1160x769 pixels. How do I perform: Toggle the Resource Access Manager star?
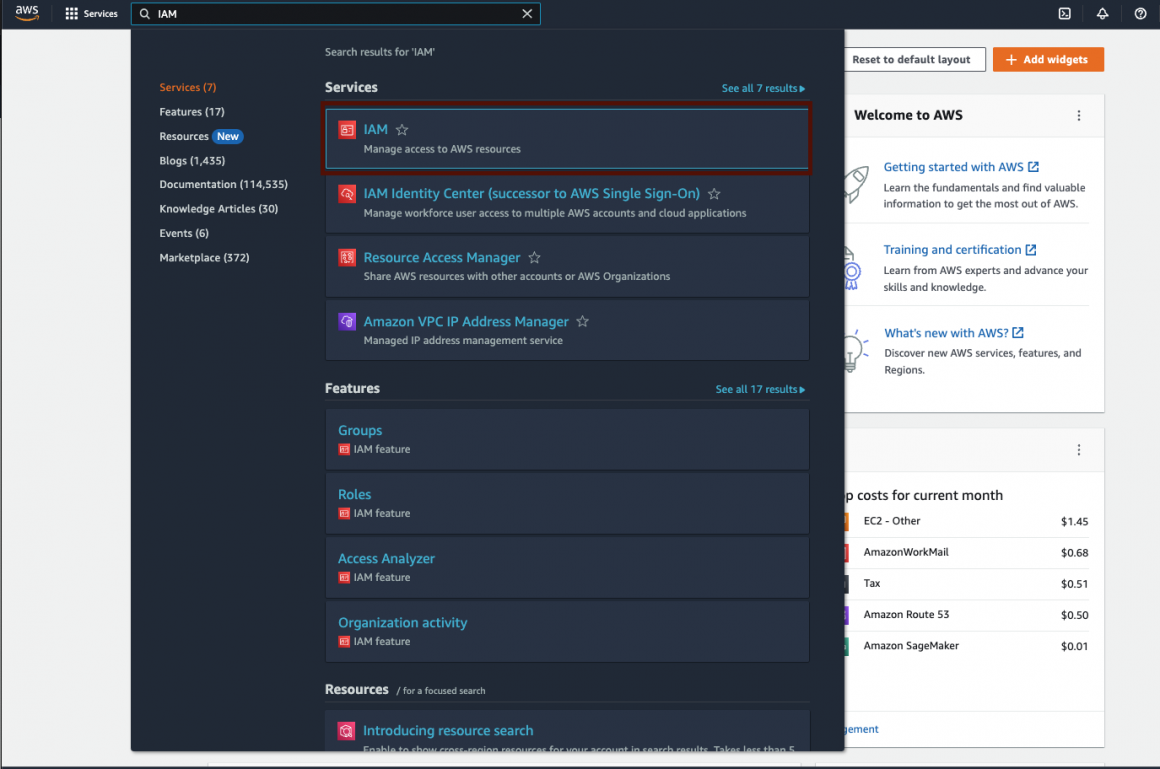click(x=535, y=258)
